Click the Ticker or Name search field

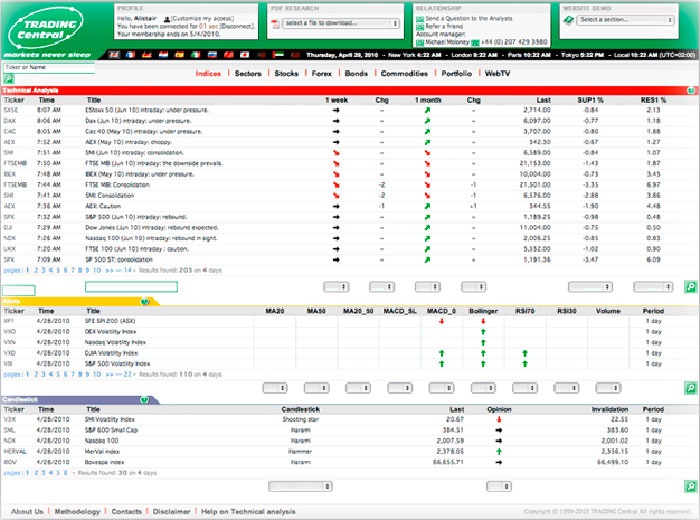(x=50, y=68)
